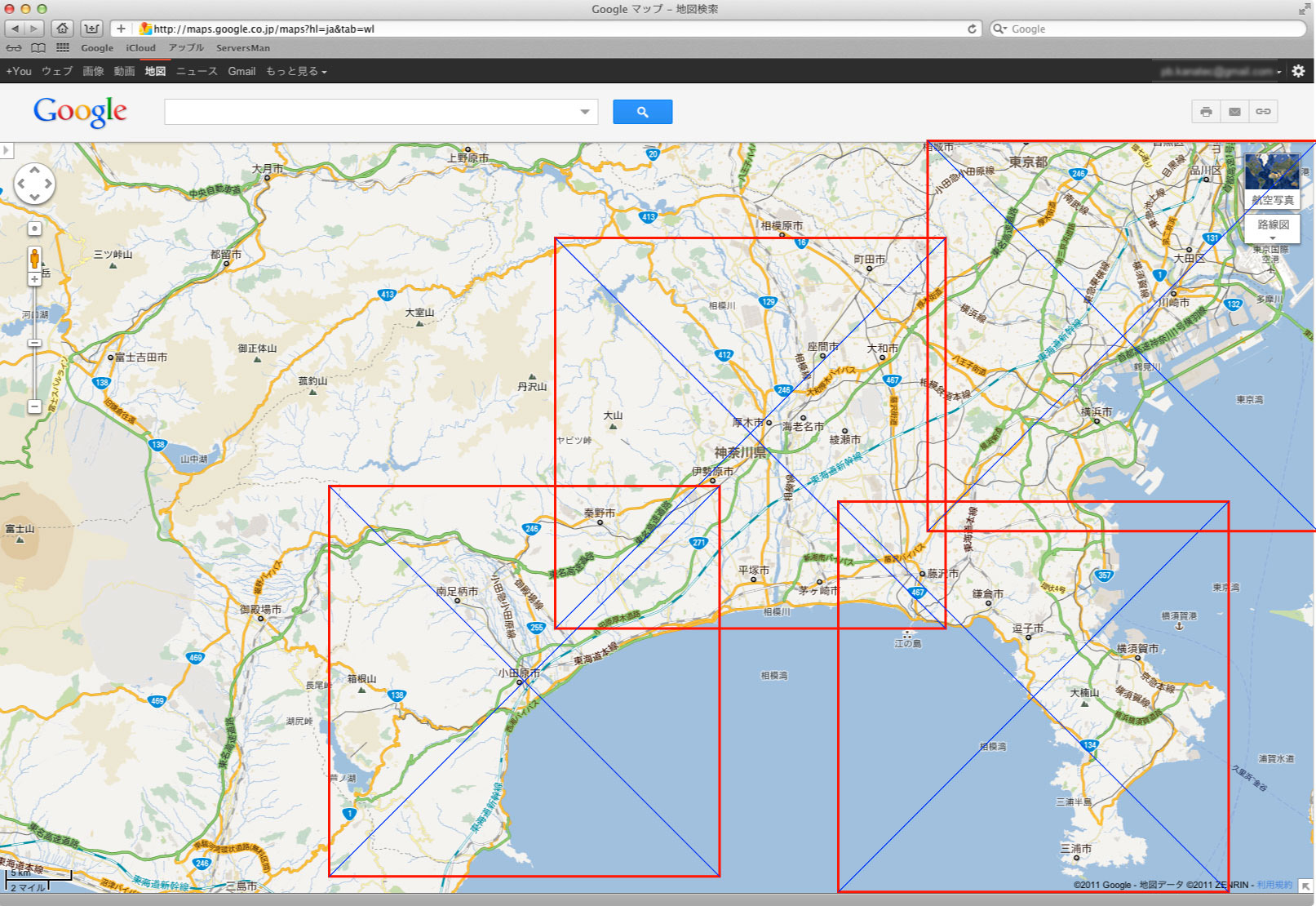Click the 横須賀市 label on the map

tap(1137, 649)
